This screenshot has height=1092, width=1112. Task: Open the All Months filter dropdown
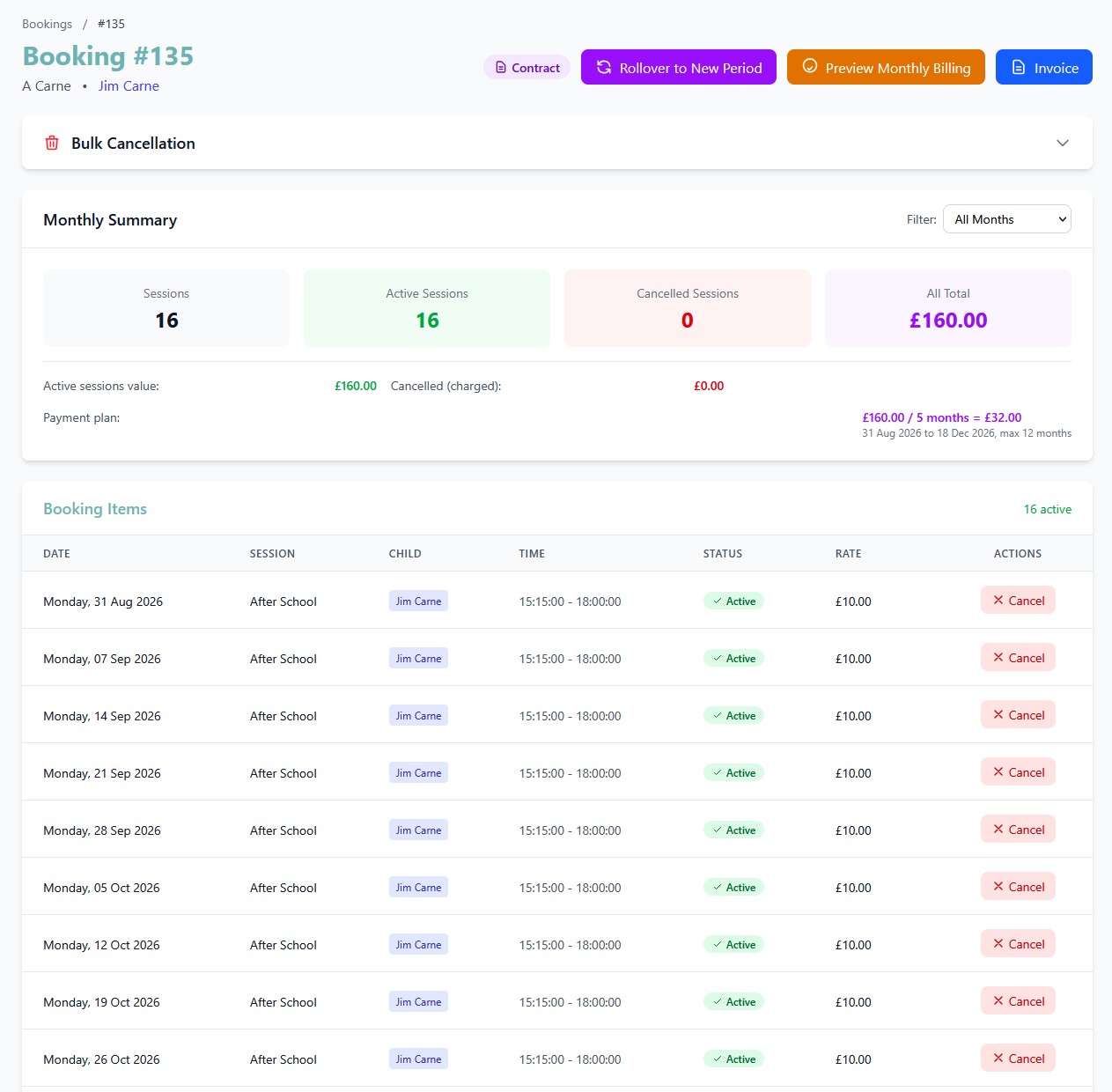[x=1007, y=219]
